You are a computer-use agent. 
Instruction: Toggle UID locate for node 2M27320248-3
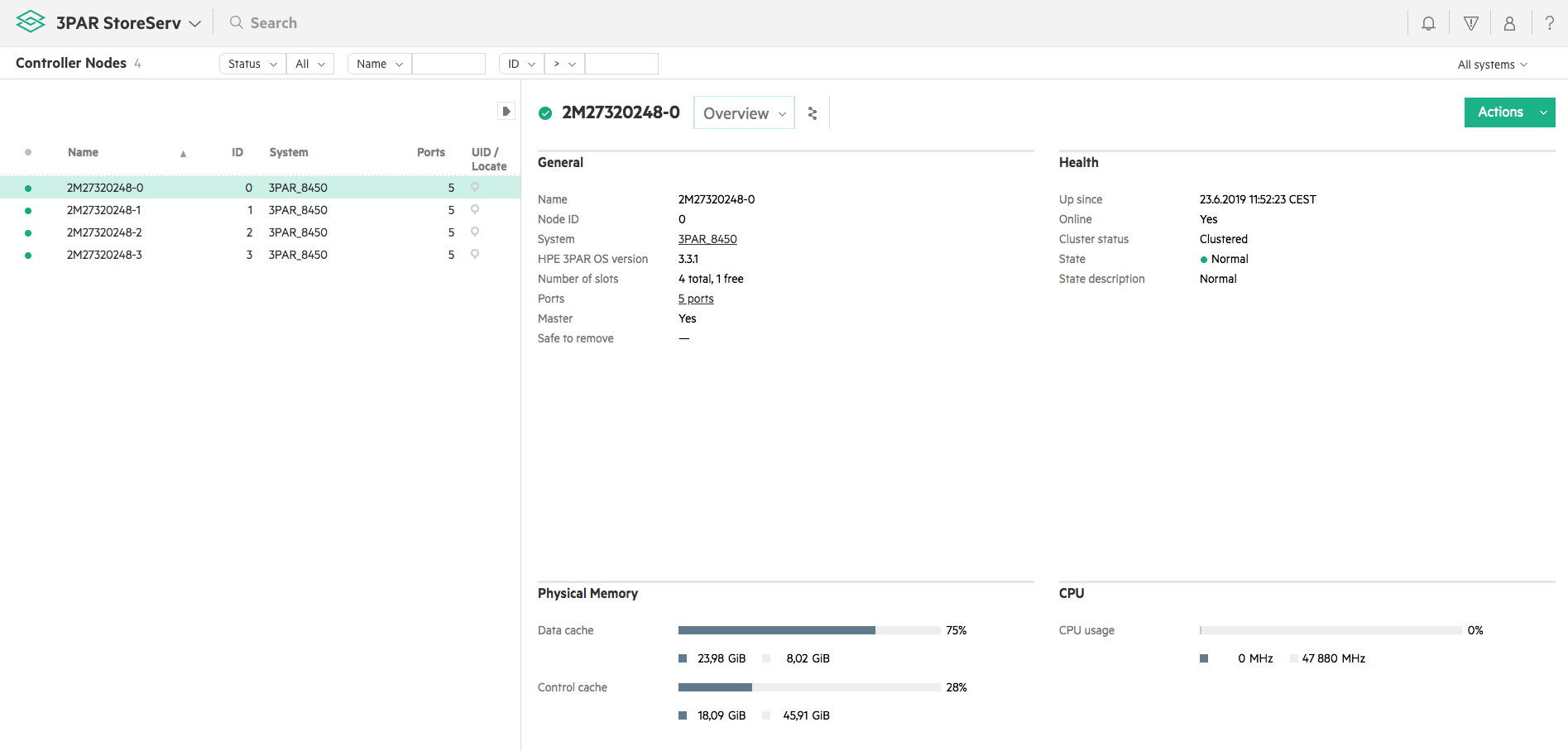[475, 254]
